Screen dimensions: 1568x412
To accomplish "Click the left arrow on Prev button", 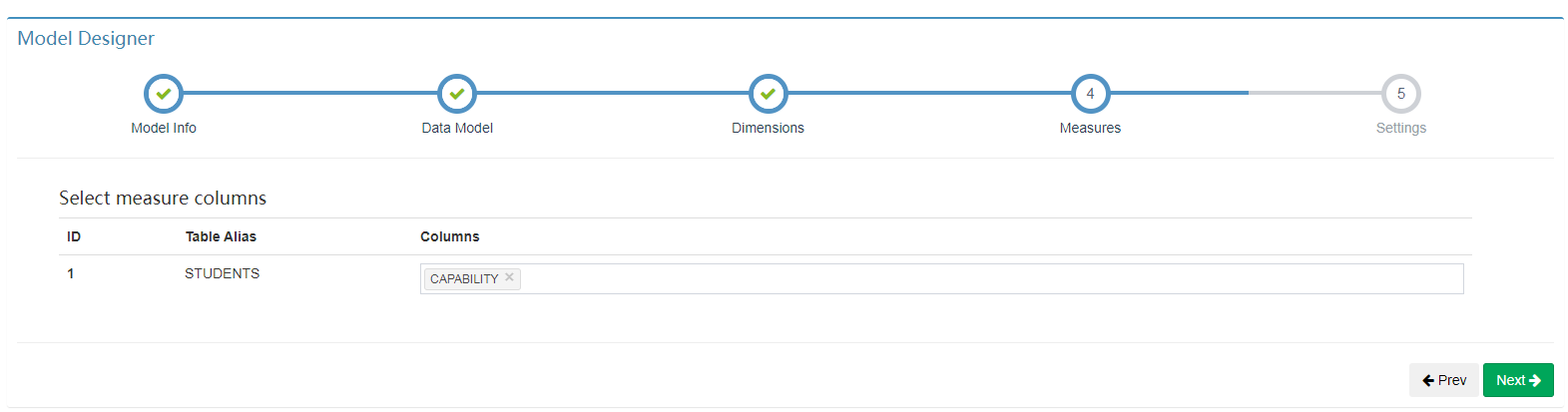I will coord(1428,380).
